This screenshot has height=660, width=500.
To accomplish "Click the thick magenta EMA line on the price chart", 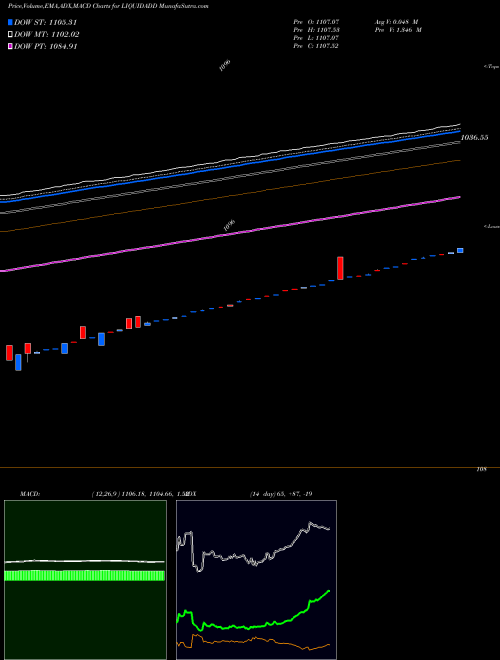I will [x=230, y=233].
